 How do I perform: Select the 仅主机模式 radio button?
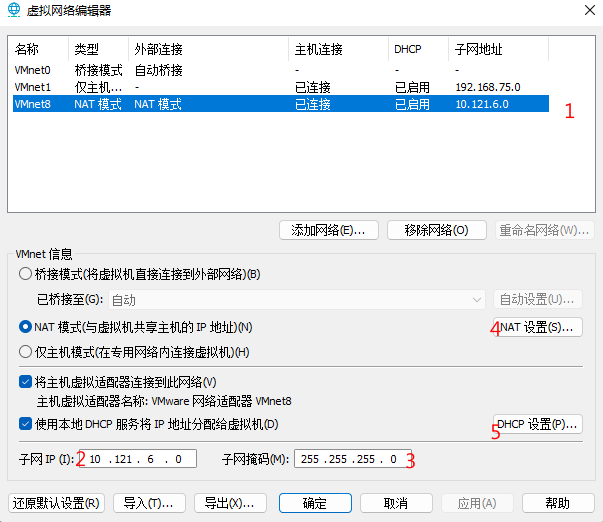[25, 352]
